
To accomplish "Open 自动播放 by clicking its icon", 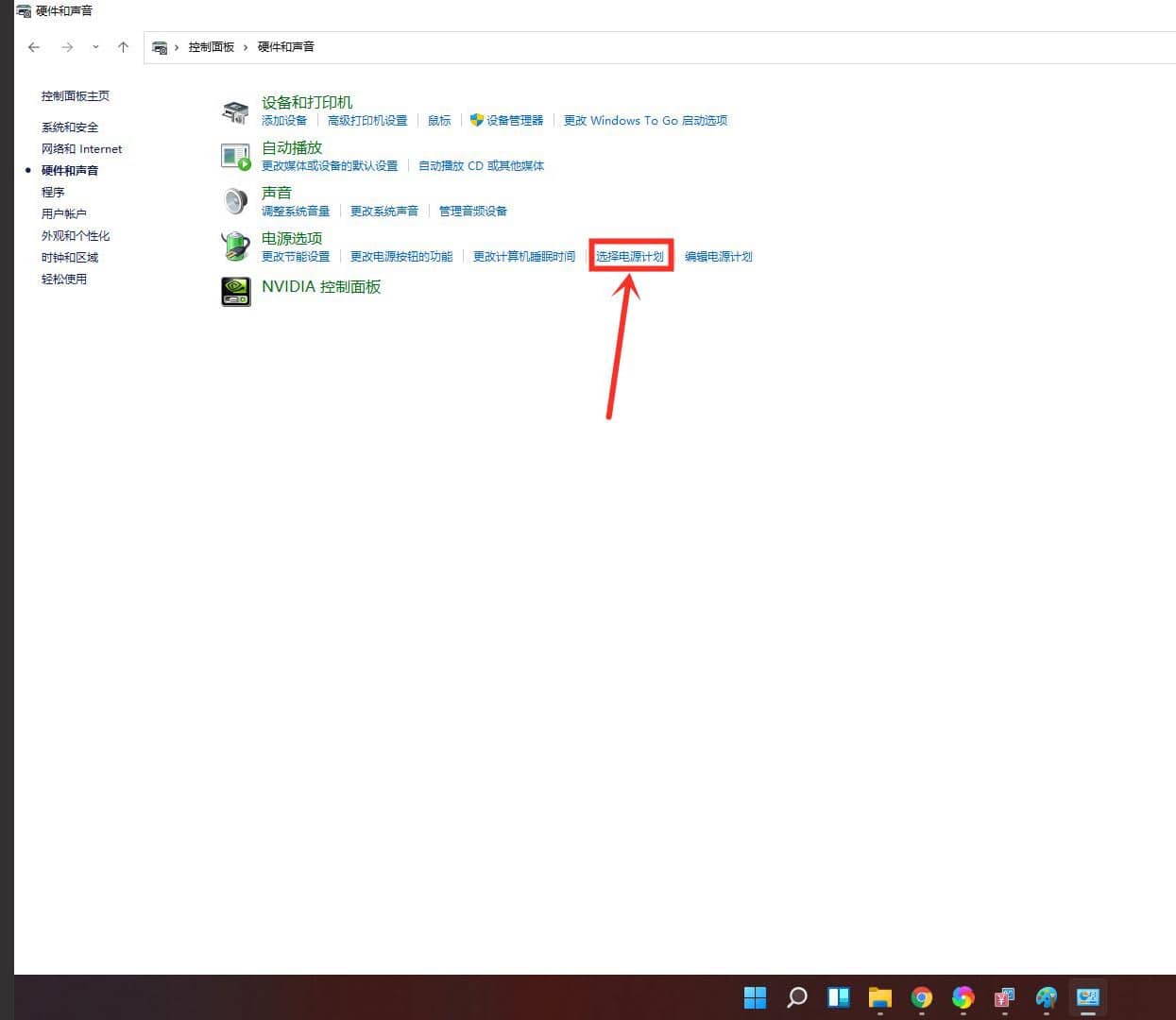I will coord(235,154).
